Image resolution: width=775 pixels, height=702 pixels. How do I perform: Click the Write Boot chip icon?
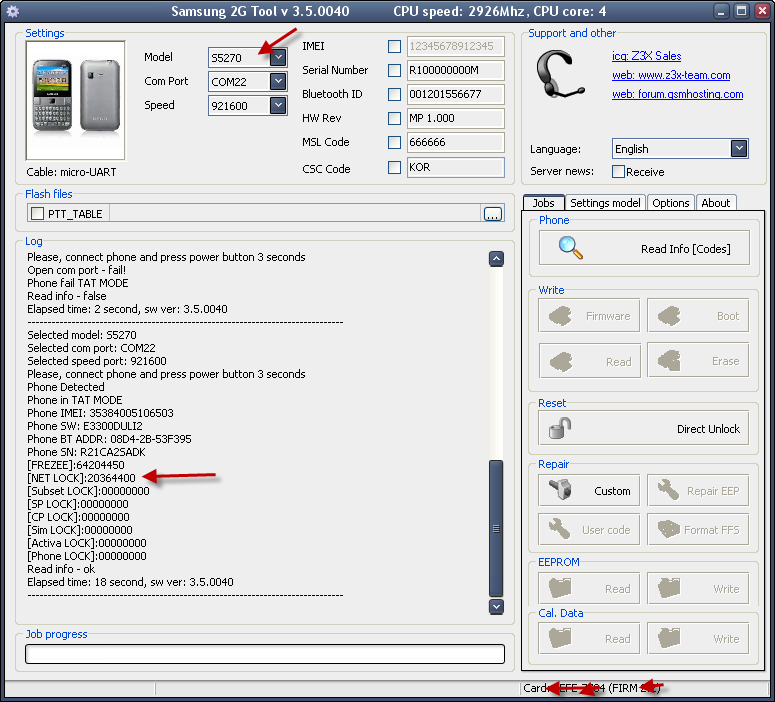coord(669,315)
